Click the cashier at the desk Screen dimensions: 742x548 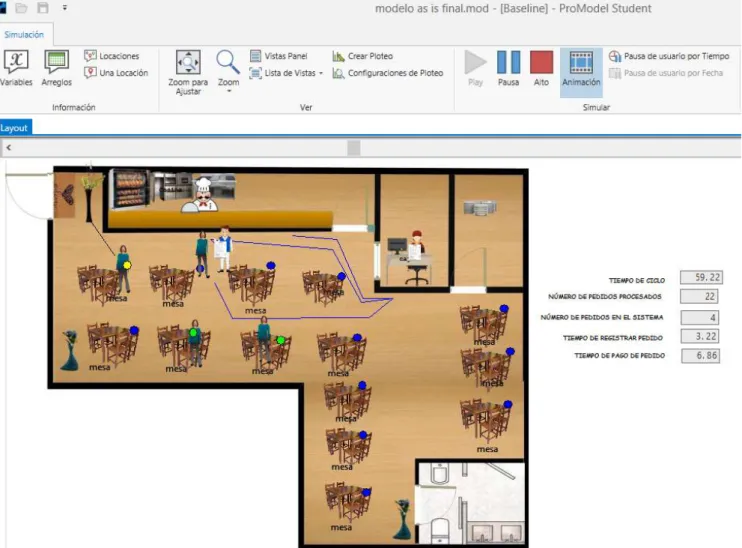pos(415,246)
